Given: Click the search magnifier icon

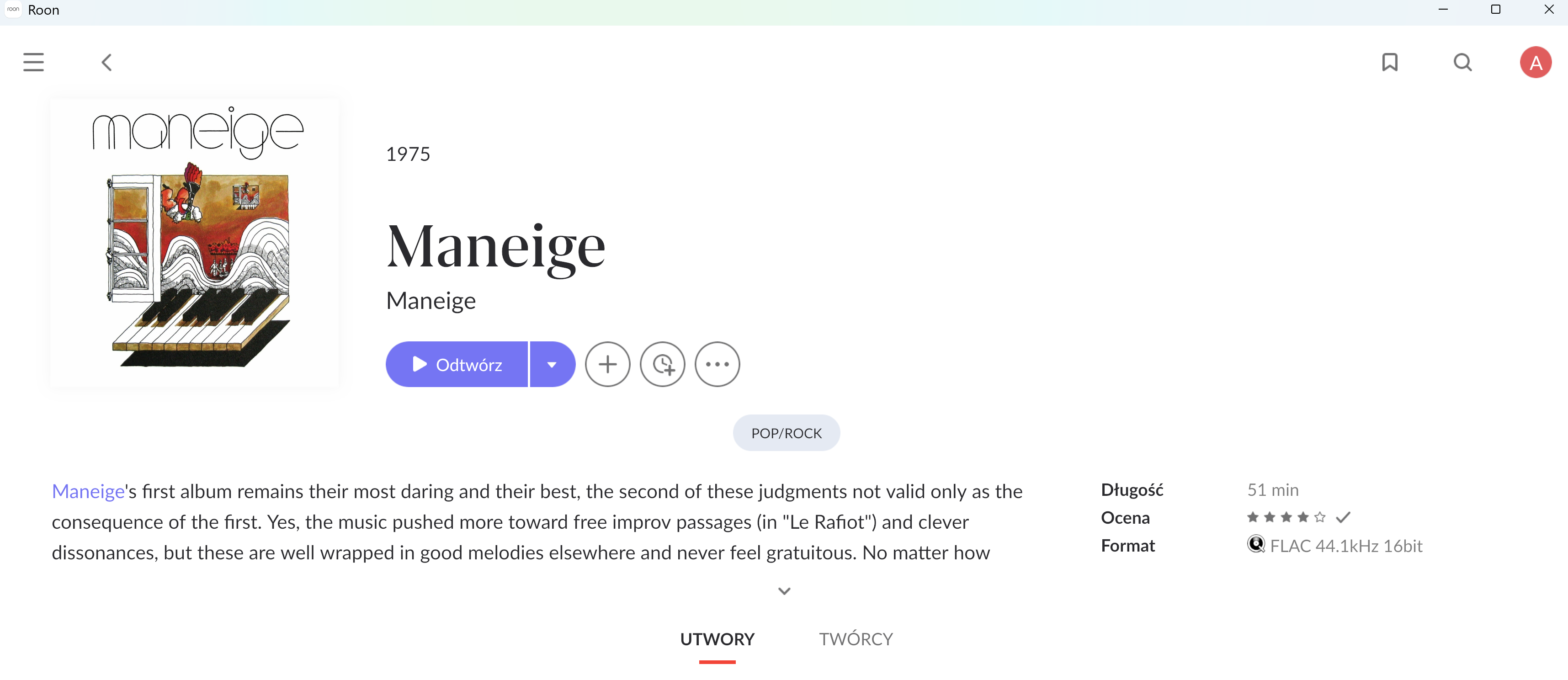Looking at the screenshot, I should pos(1462,62).
